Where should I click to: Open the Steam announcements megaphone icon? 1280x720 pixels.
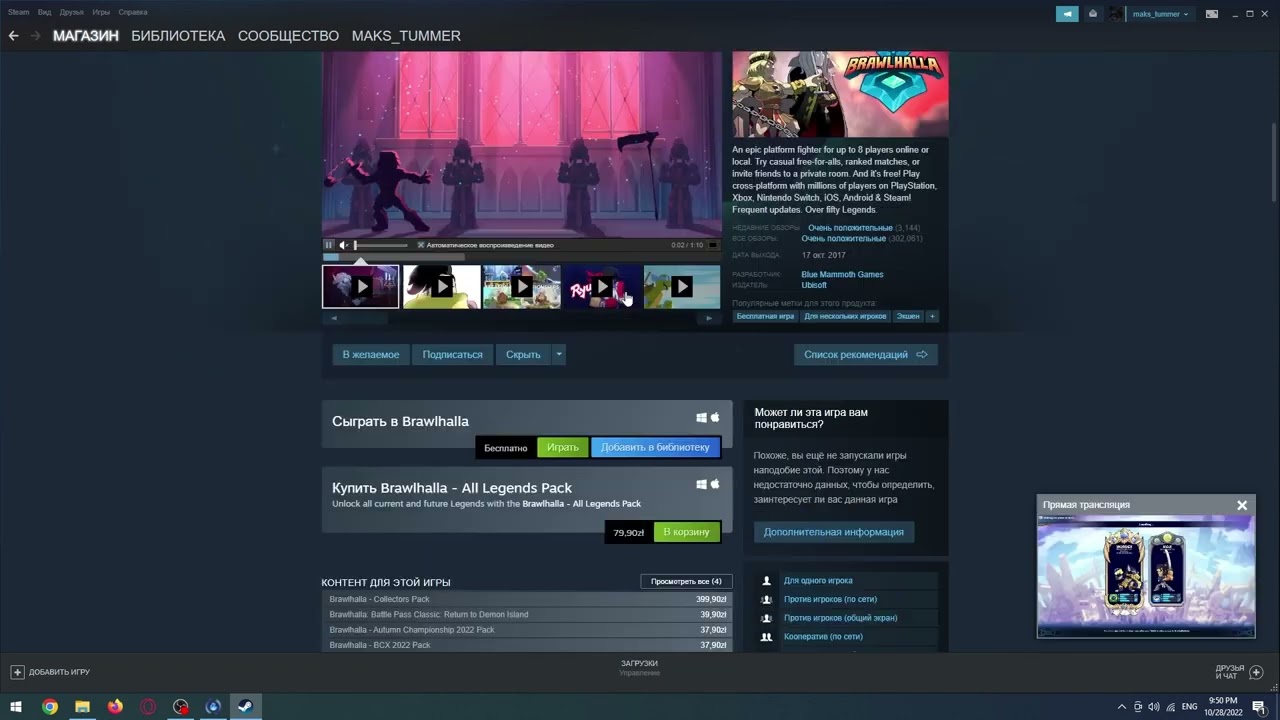pyautogui.click(x=1067, y=14)
